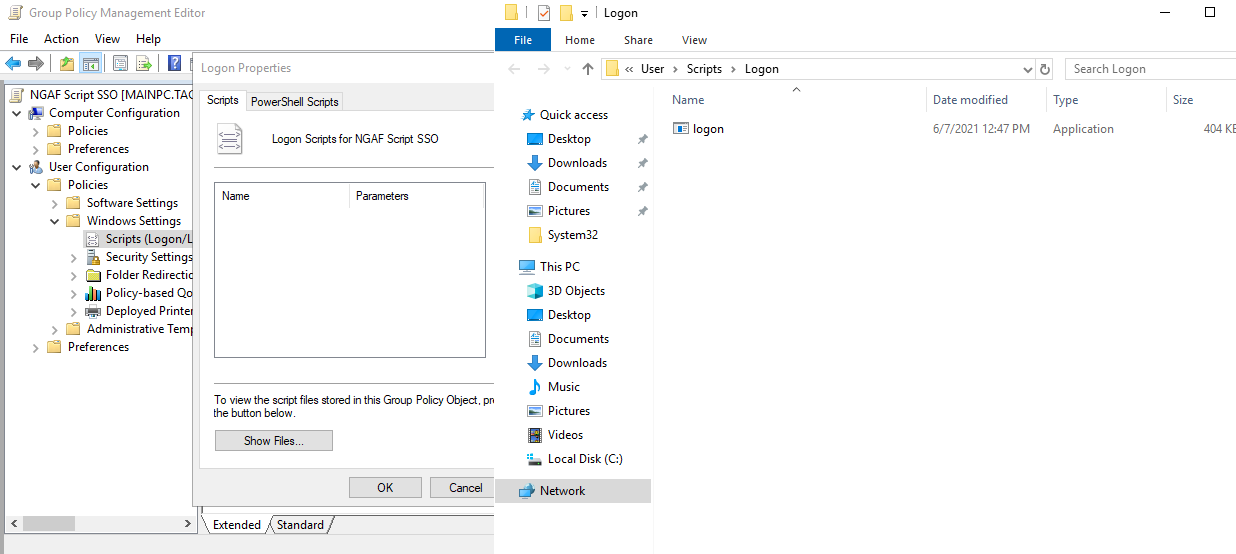Viewport: 1236px width, 554px height.
Task: Click Explorer Up arrow to parent folder
Action: [588, 69]
